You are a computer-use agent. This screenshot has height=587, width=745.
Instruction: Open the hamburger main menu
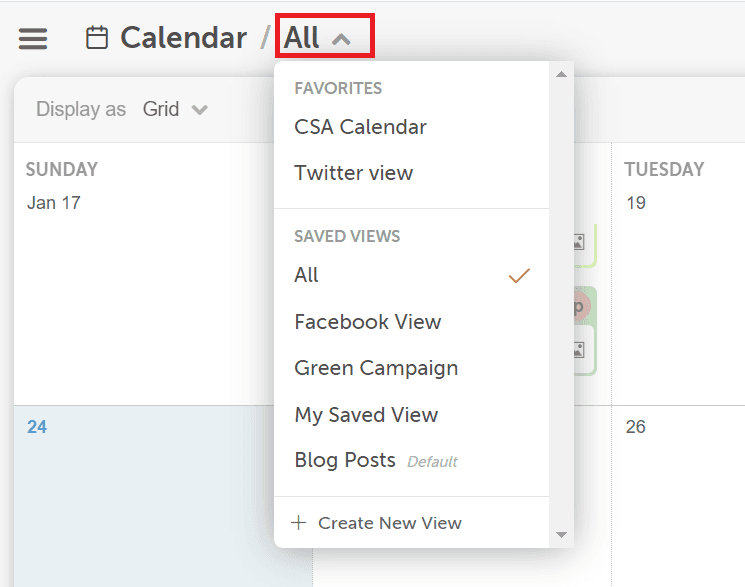point(33,38)
